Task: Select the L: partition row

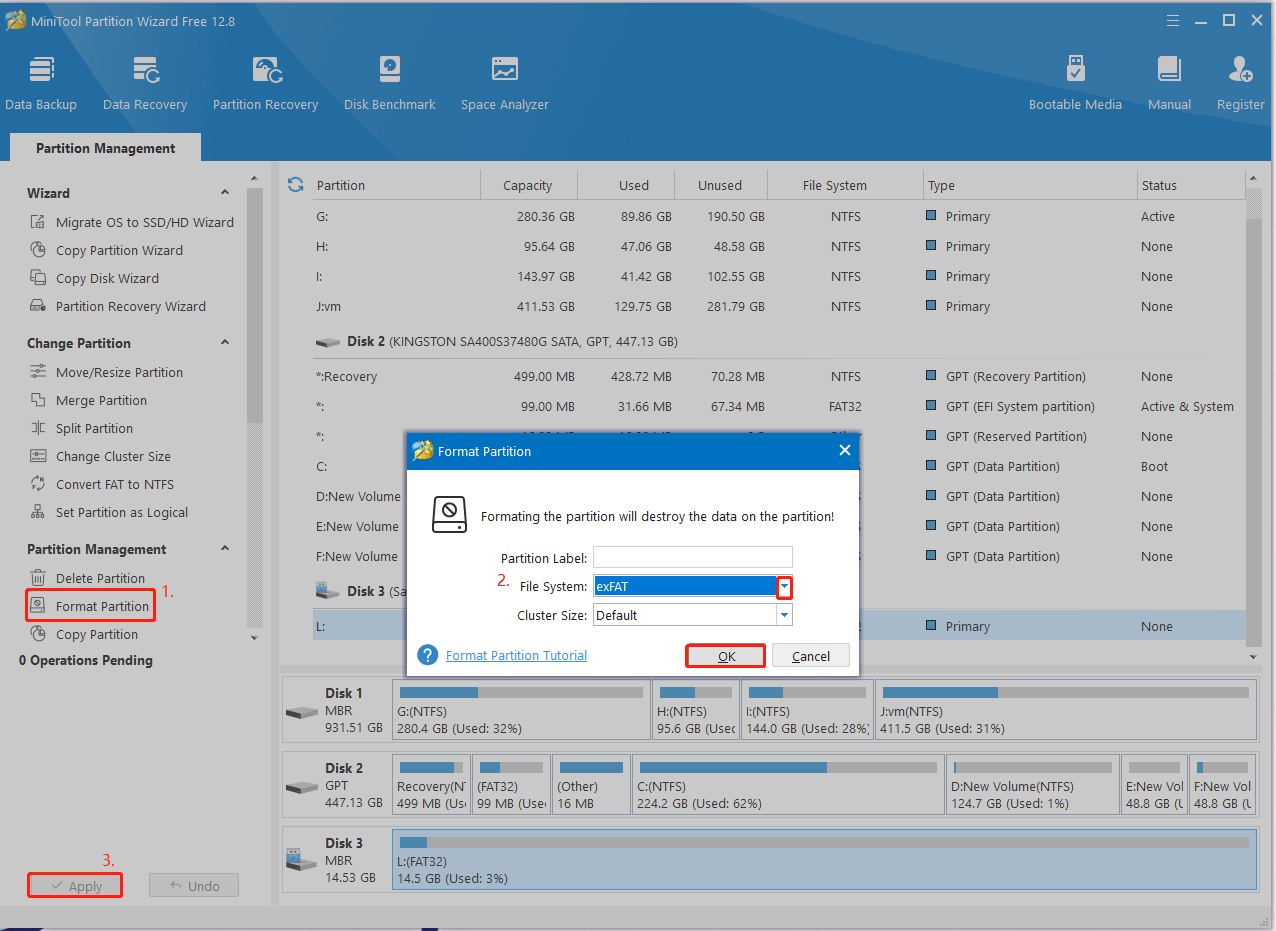Action: 779,626
